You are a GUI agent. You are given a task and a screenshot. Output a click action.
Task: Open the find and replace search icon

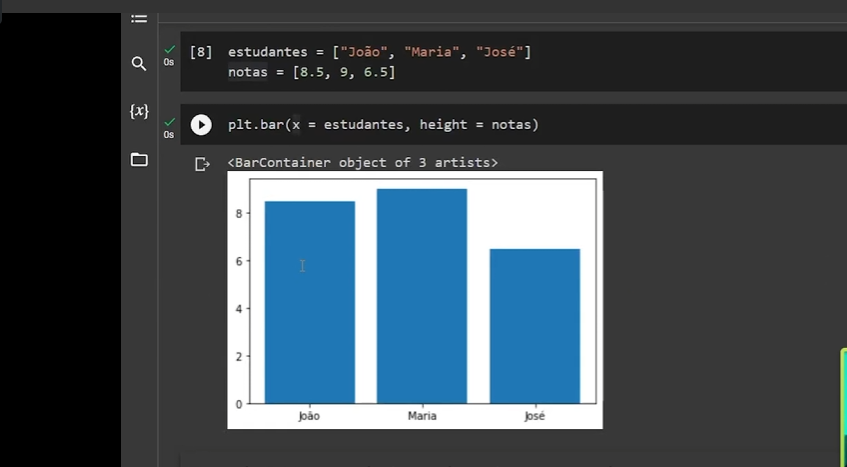pyautogui.click(x=139, y=64)
